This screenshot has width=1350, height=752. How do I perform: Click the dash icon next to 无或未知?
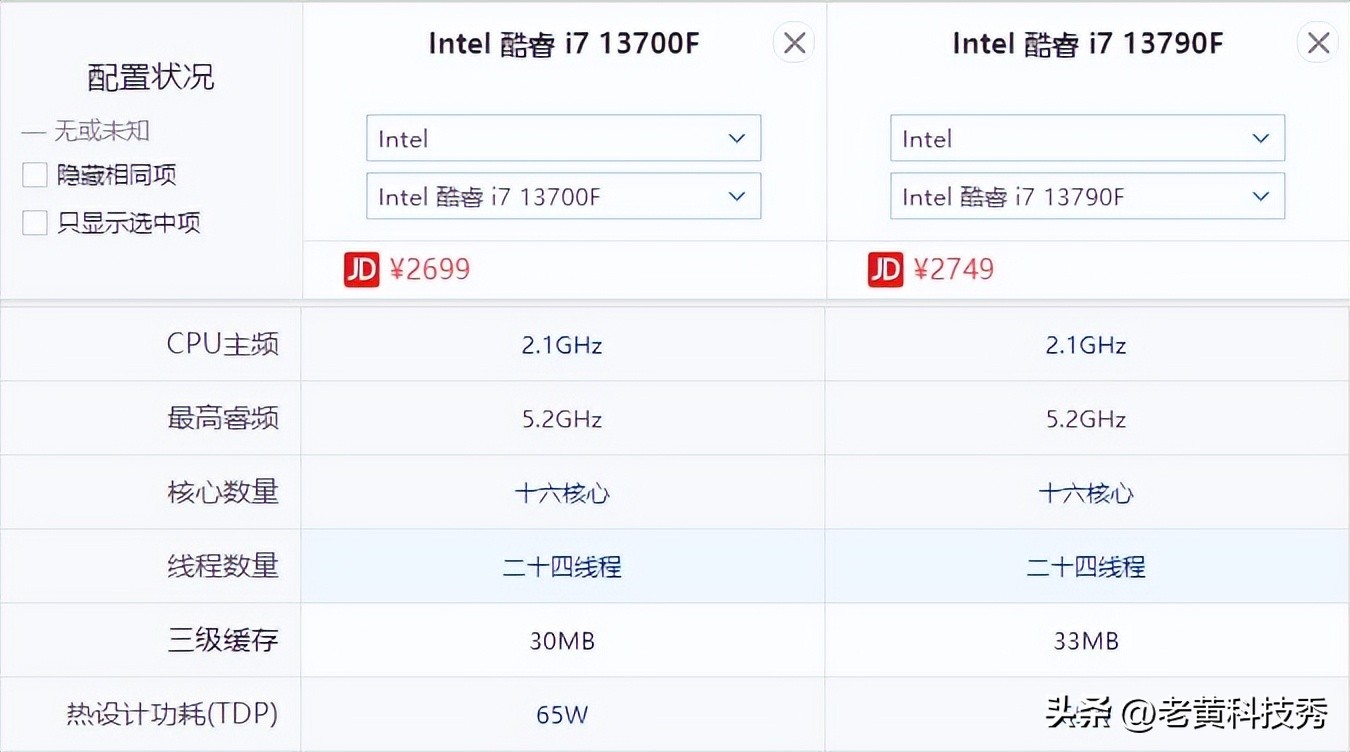coord(34,130)
